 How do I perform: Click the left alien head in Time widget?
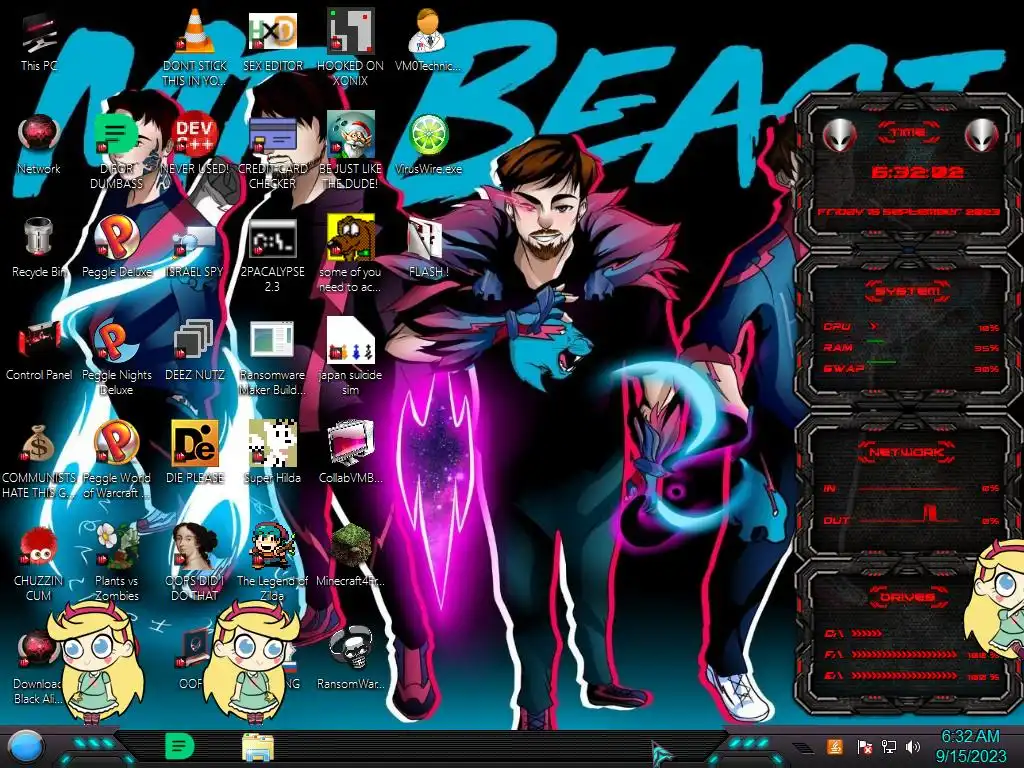838,136
